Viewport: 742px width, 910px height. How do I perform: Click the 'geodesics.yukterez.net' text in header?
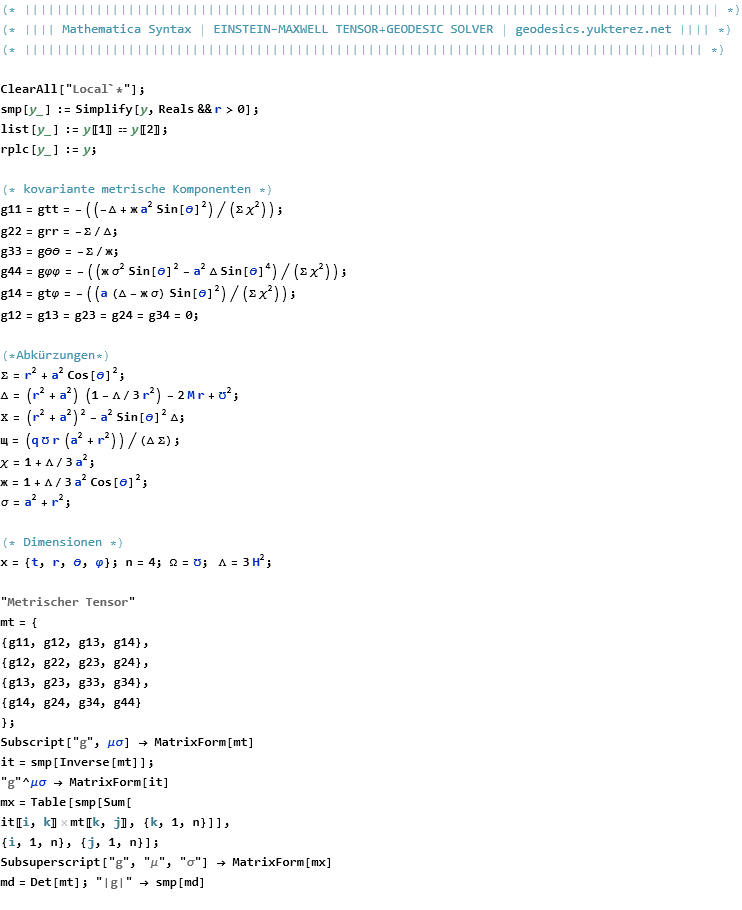point(593,29)
